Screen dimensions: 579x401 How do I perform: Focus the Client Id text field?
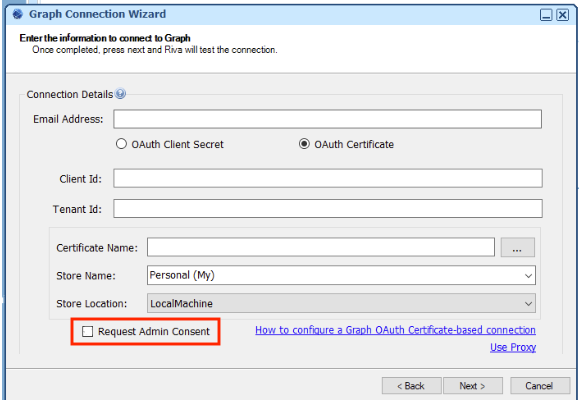coord(328,178)
